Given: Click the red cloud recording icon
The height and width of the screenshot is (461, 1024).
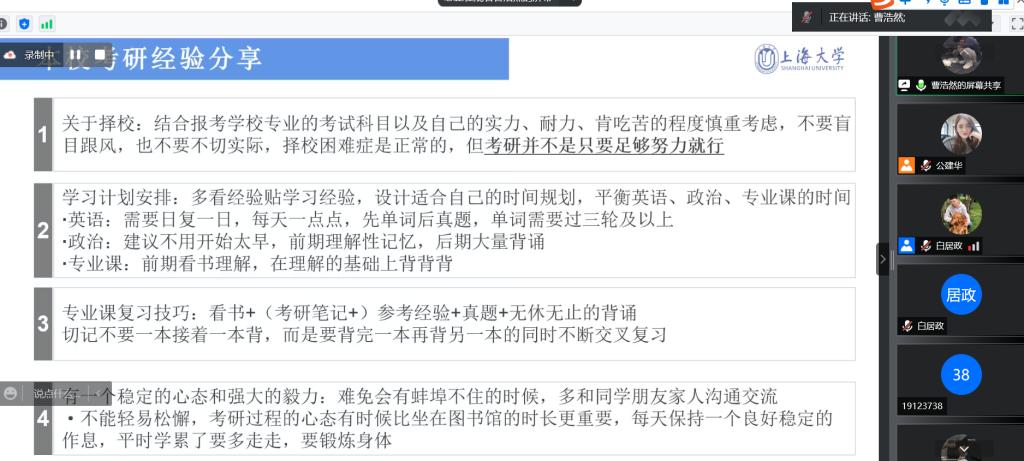Looking at the screenshot, I should point(10,56).
